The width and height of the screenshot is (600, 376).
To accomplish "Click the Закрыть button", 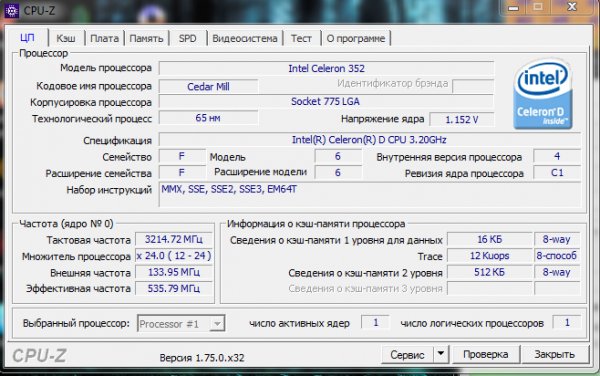I will click(x=554, y=354).
